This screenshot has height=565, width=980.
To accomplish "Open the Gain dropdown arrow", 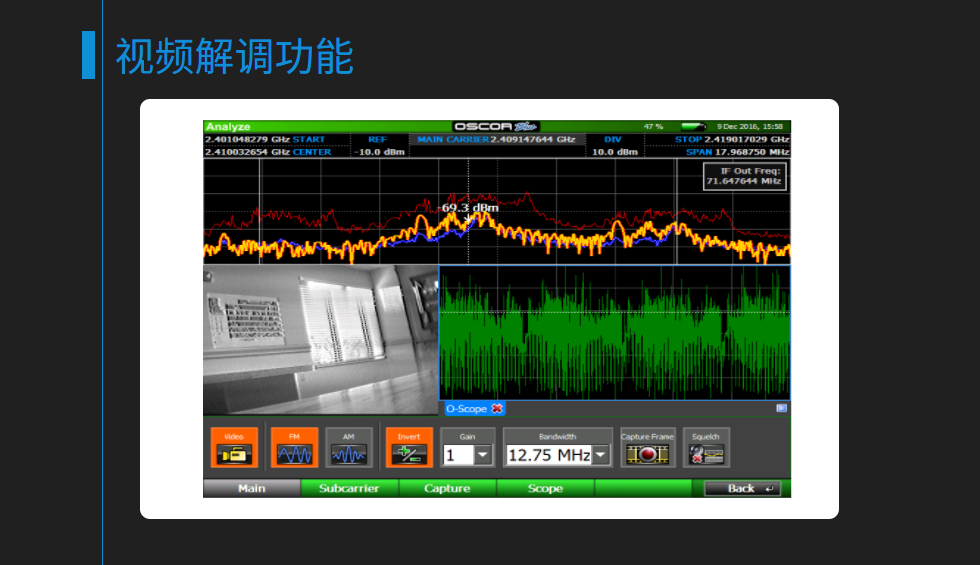I will (483, 456).
